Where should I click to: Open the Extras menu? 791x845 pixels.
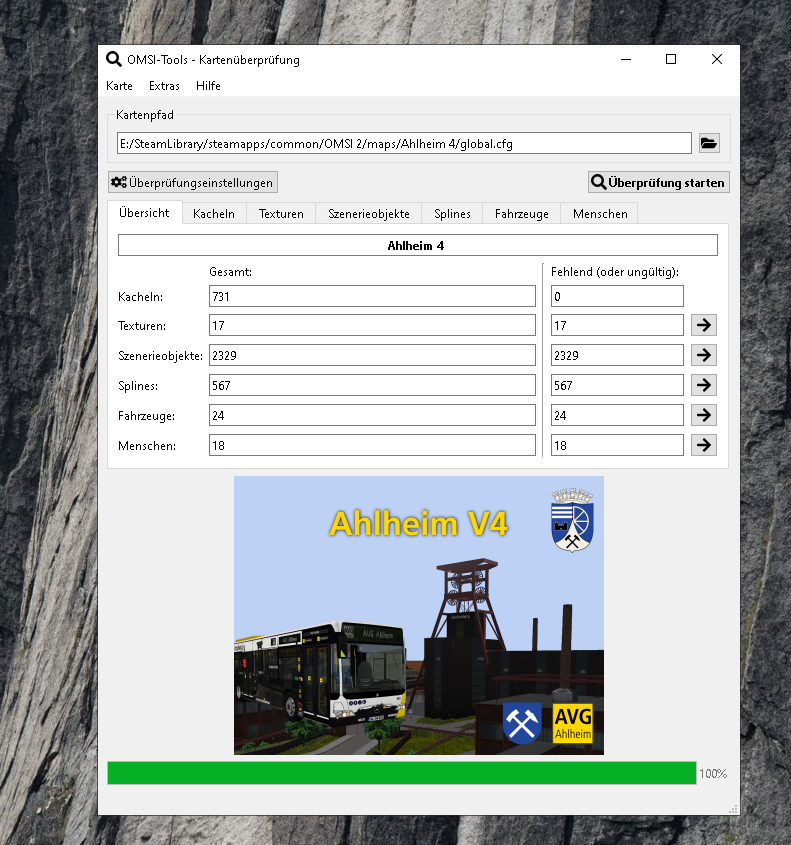click(x=164, y=86)
